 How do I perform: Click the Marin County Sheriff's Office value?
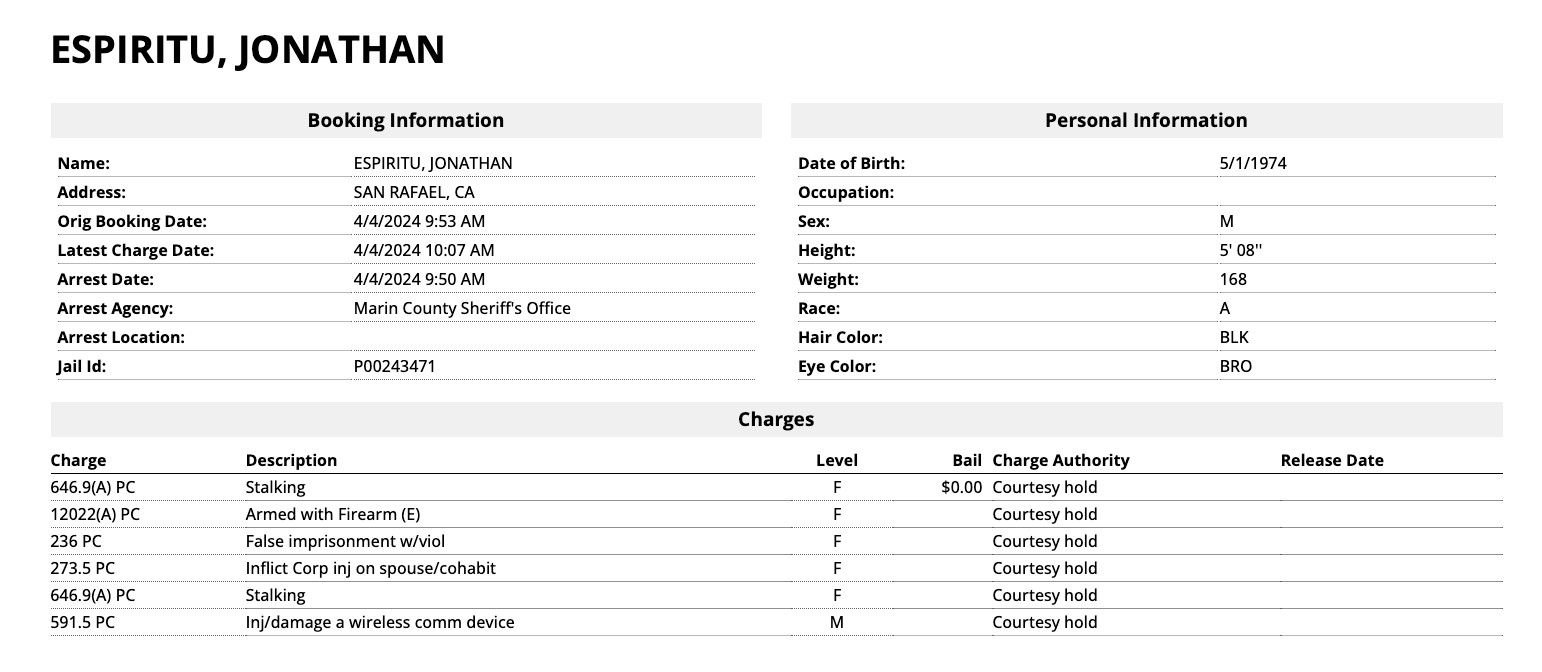tap(462, 308)
